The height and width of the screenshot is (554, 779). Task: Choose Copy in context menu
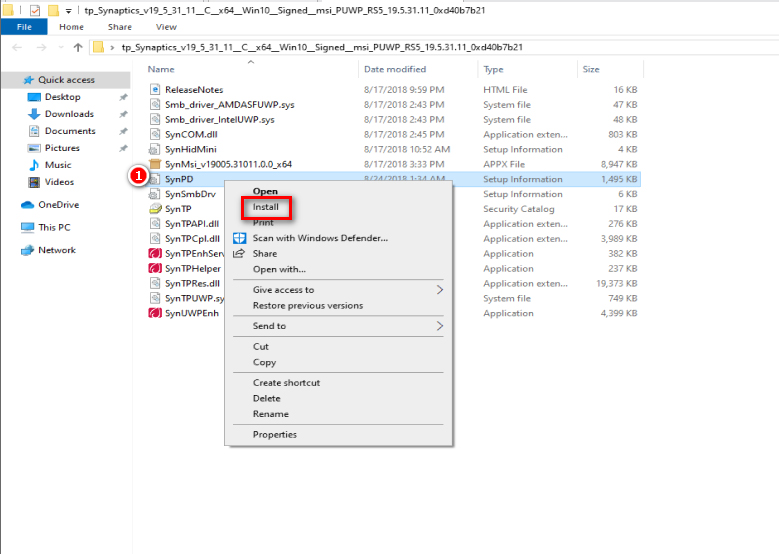[264, 362]
